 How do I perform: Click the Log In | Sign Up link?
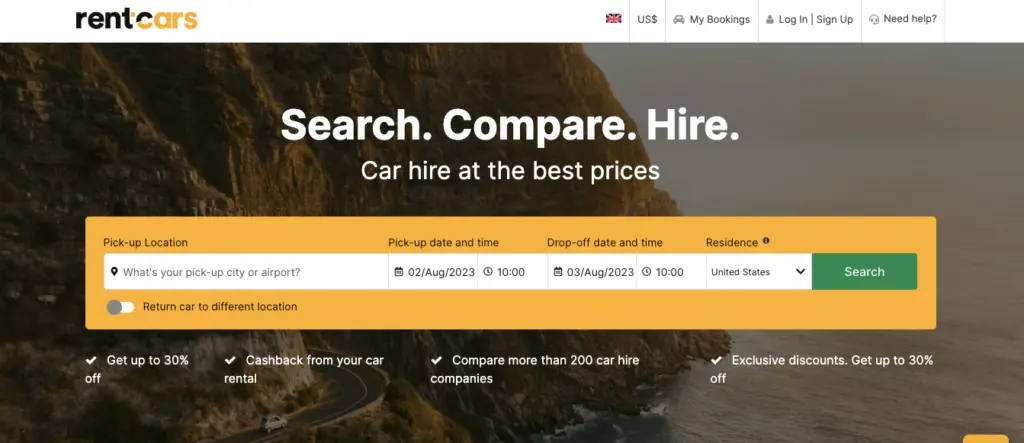pos(810,20)
